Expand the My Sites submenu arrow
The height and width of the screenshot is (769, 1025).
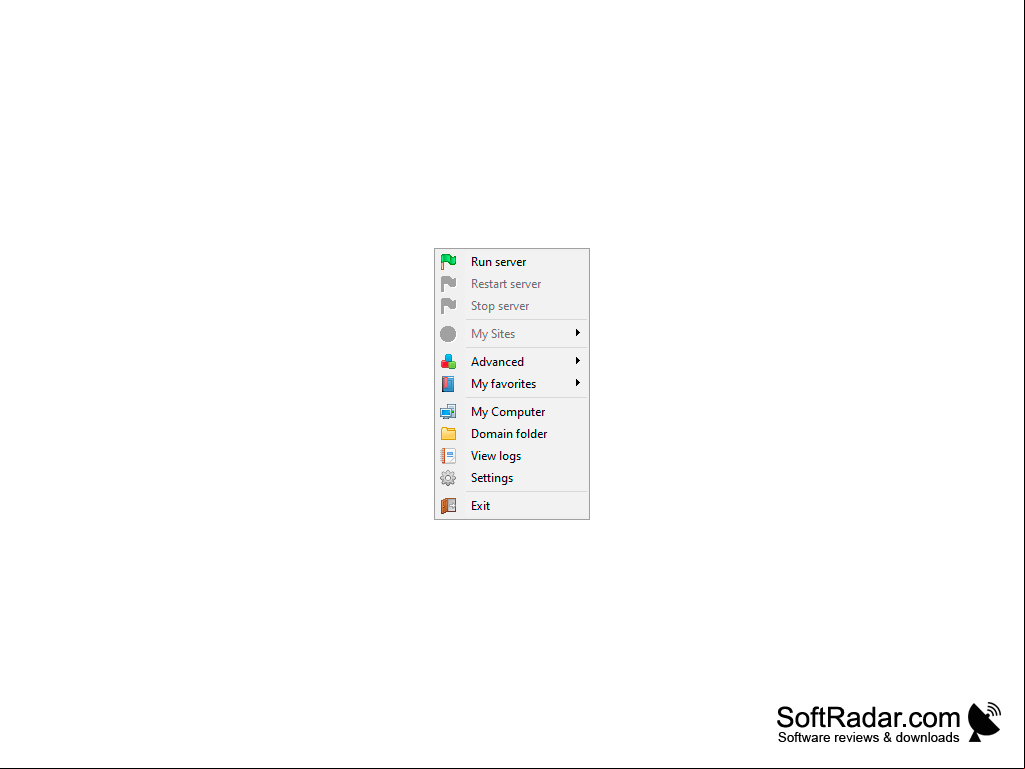tap(578, 333)
